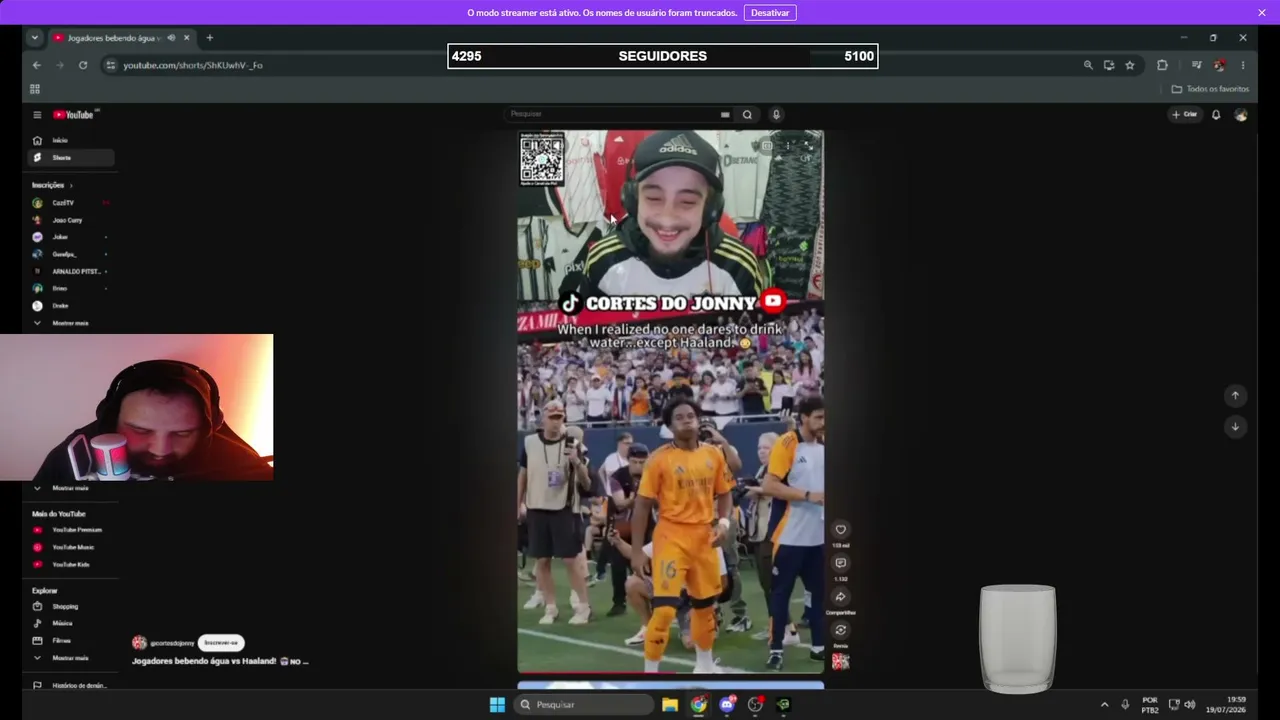
Task: Open Chrome extensions puzzle icon
Action: point(1162,65)
